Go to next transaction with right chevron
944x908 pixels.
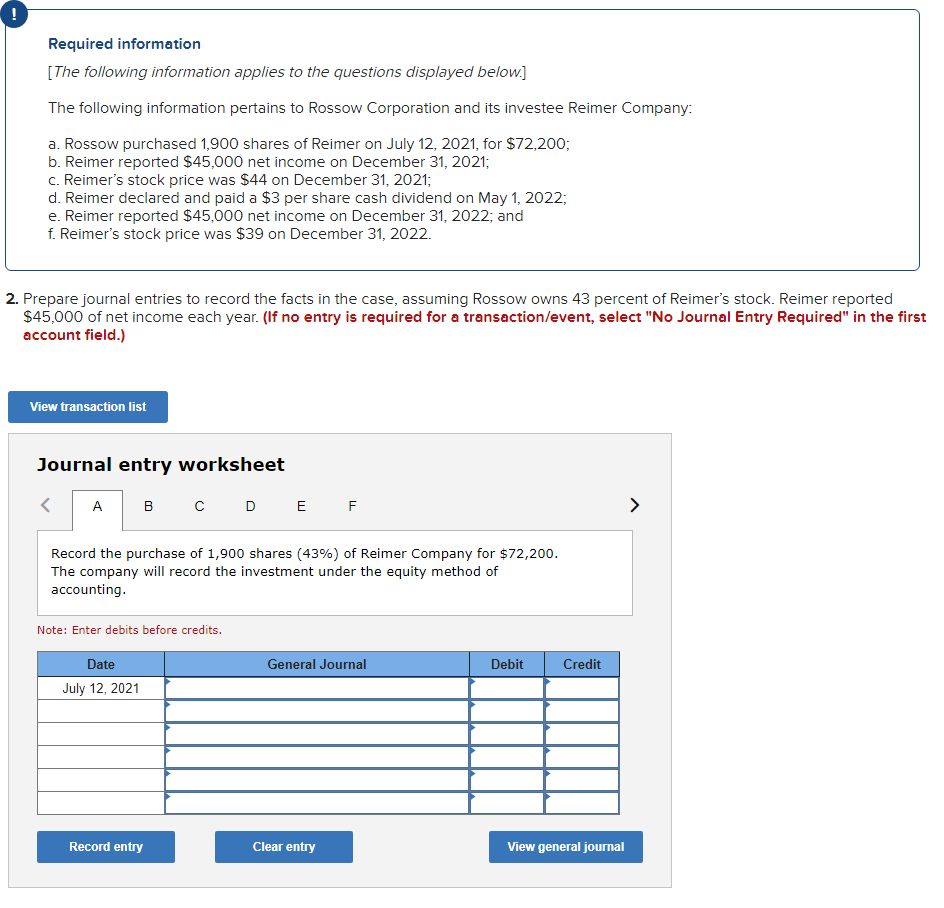pyautogui.click(x=634, y=505)
